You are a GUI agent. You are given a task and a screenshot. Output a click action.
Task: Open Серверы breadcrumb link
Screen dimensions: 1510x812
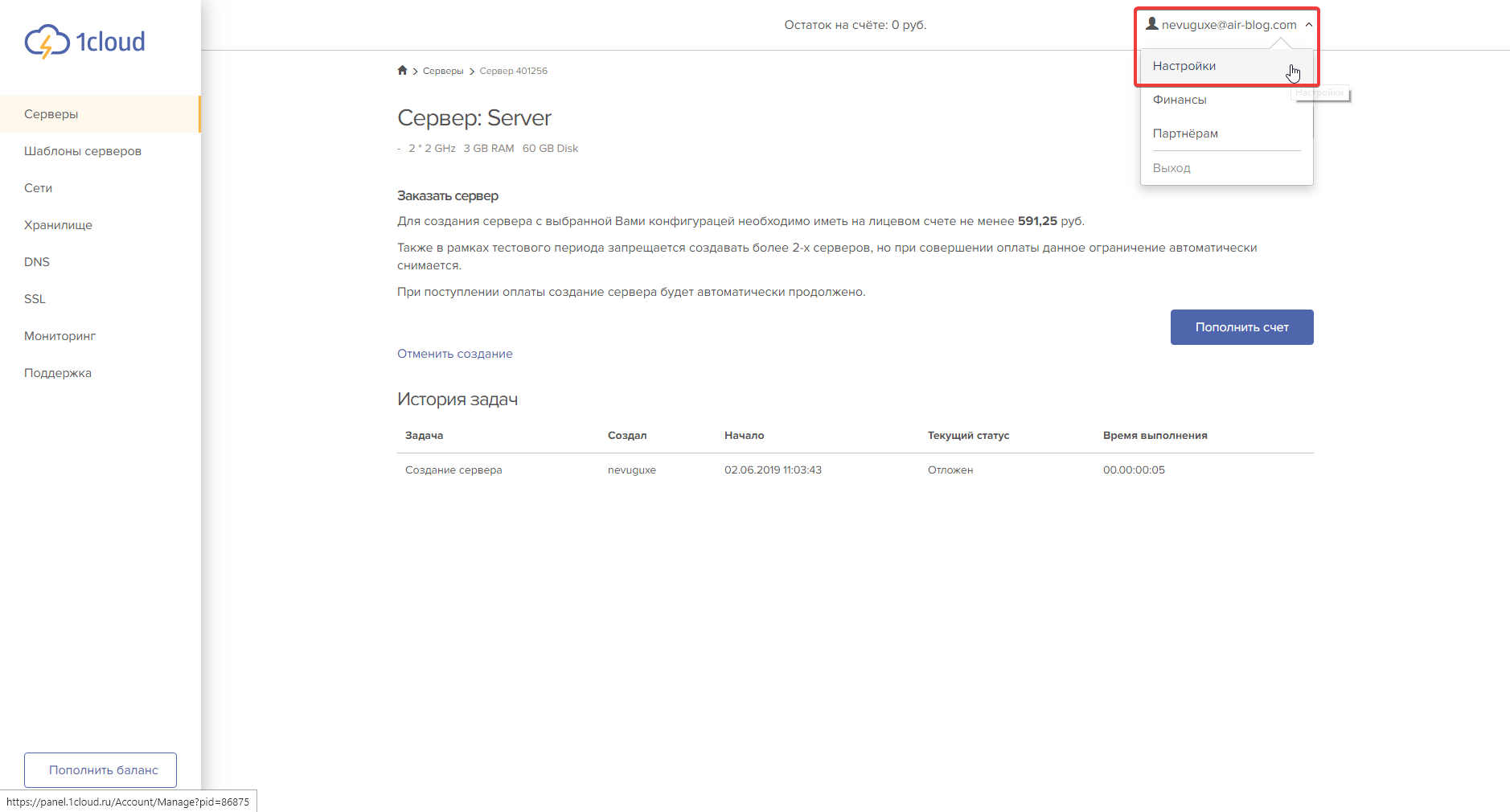[442, 71]
